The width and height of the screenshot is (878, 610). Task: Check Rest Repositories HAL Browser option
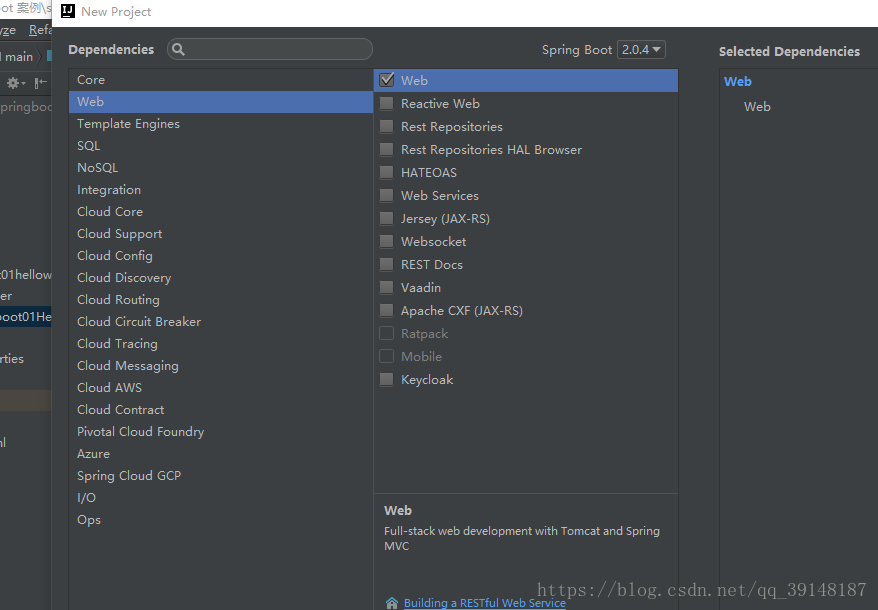[x=386, y=150]
